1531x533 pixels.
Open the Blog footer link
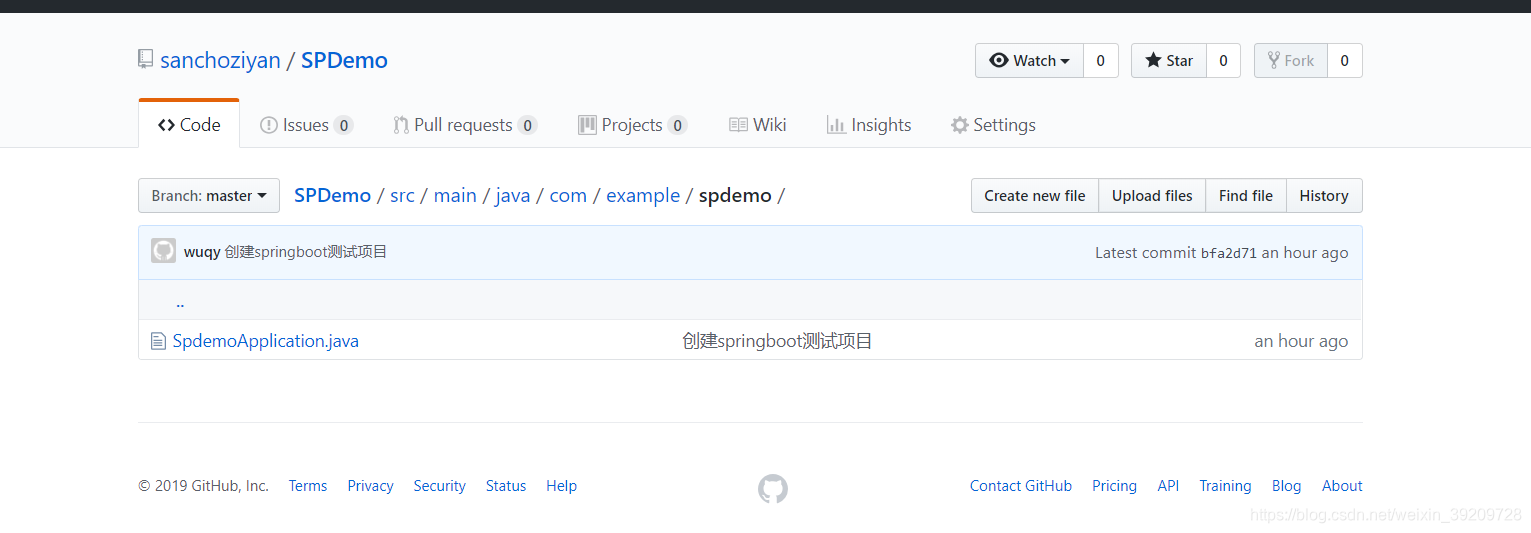pos(1286,486)
